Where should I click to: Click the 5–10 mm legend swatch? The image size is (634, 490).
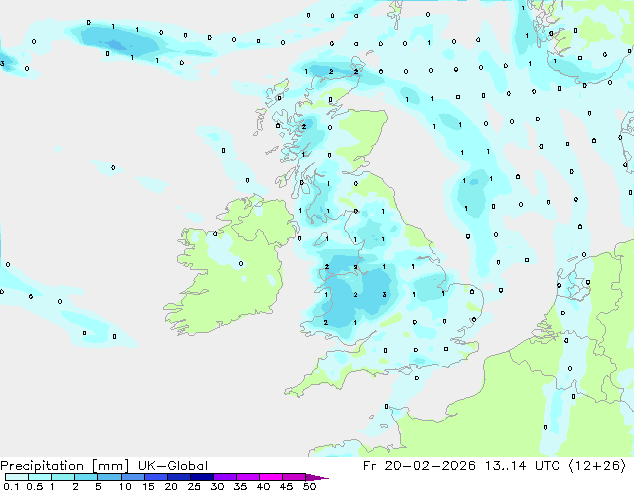click(x=109, y=477)
